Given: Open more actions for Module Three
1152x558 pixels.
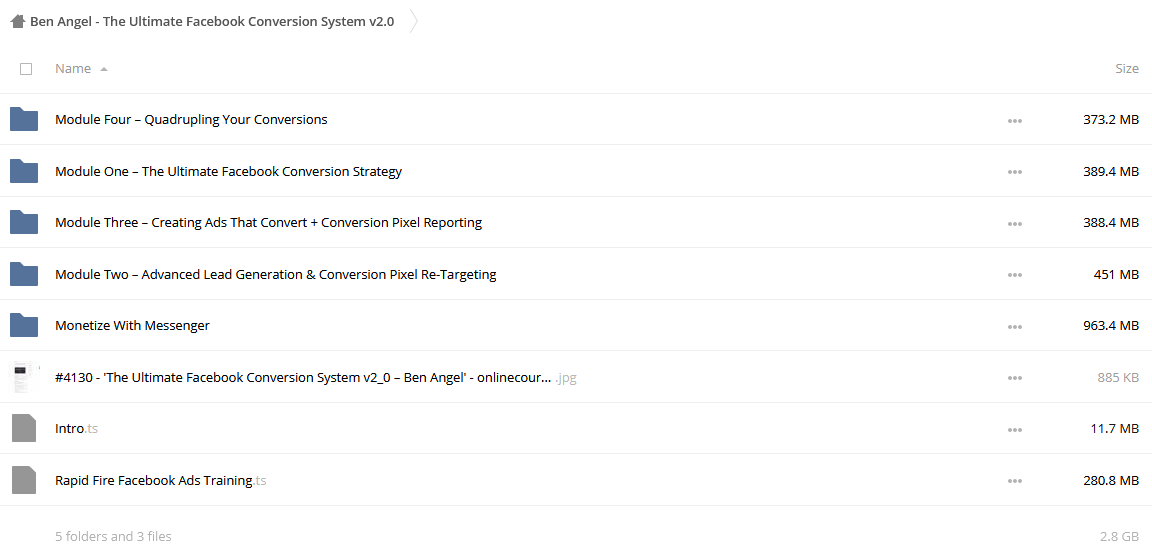Looking at the screenshot, I should 1015,223.
